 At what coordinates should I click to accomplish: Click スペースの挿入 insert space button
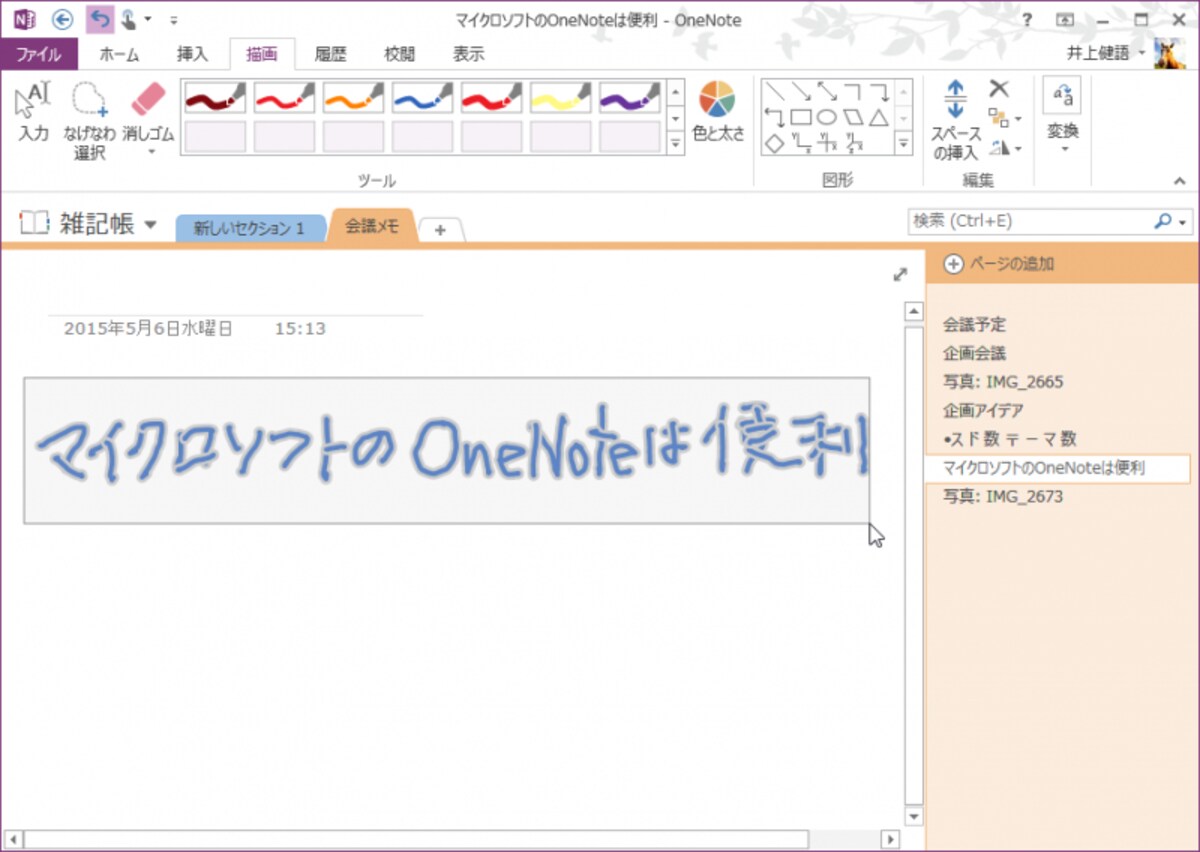955,120
